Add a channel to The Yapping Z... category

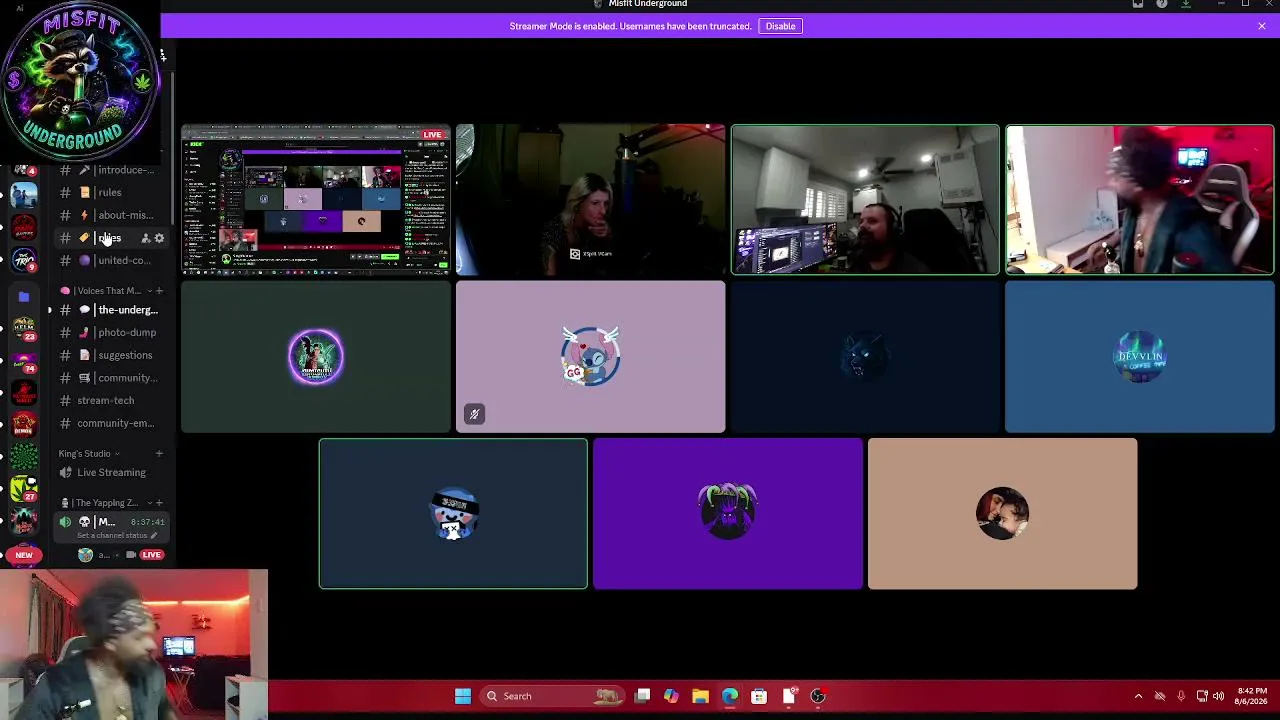click(159, 503)
